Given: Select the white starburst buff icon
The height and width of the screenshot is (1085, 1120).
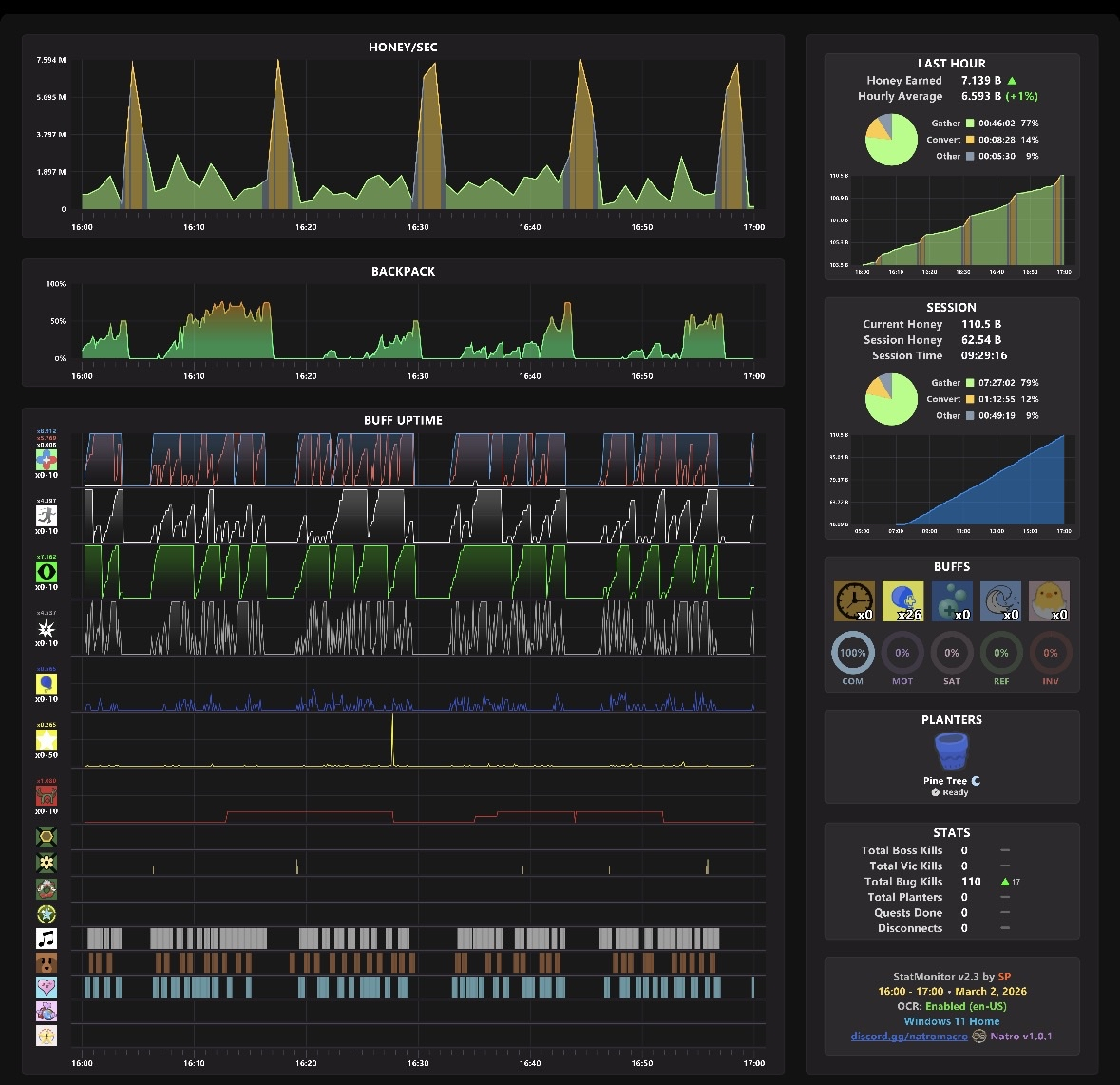Looking at the screenshot, I should [47, 628].
